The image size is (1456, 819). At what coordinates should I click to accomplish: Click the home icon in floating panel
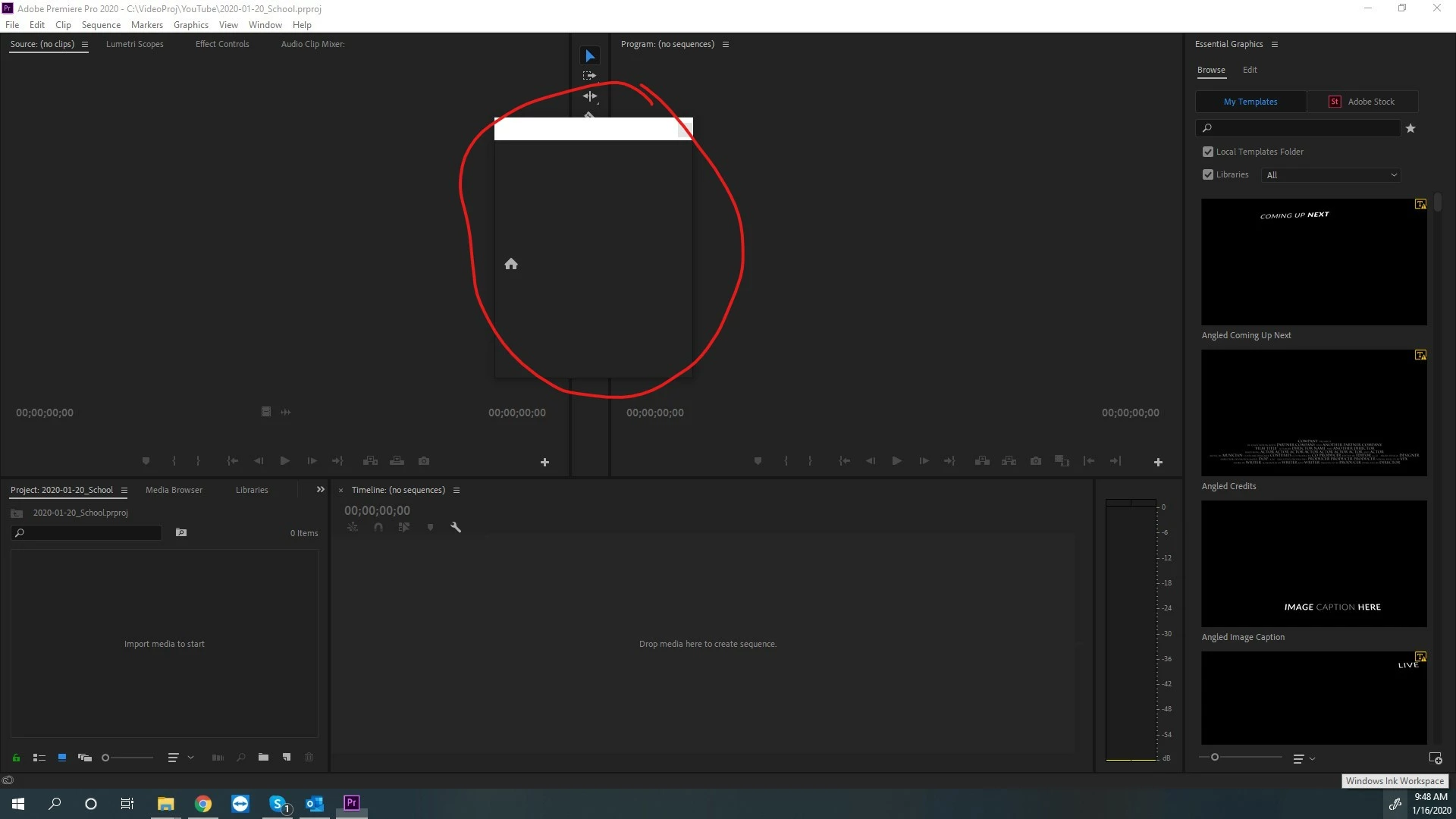(x=511, y=264)
